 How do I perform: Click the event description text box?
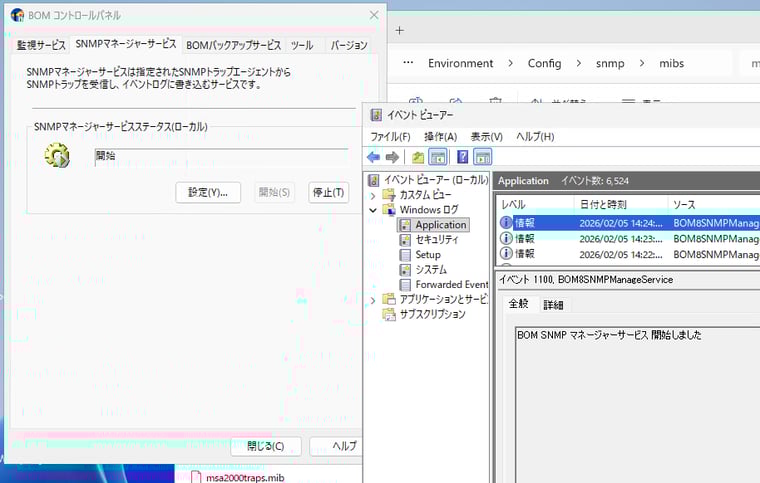[x=637, y=405]
